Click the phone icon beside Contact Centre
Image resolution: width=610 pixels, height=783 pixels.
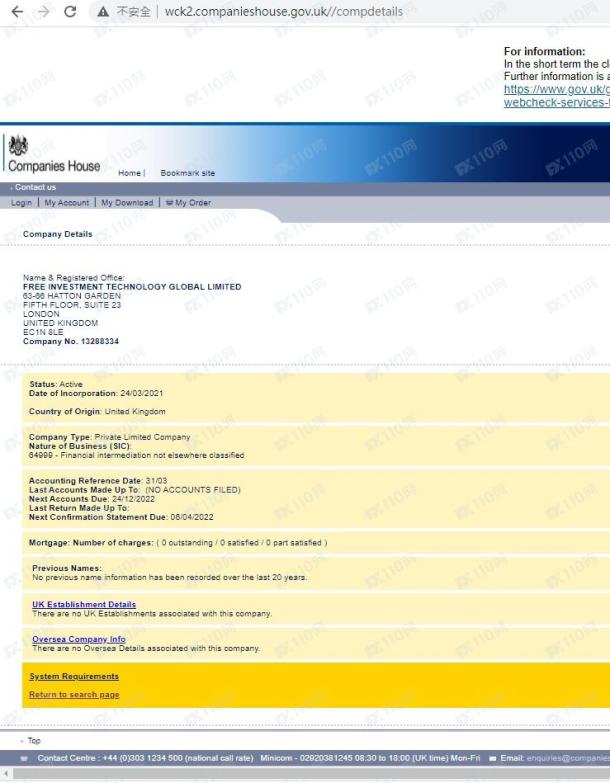pos(24,759)
